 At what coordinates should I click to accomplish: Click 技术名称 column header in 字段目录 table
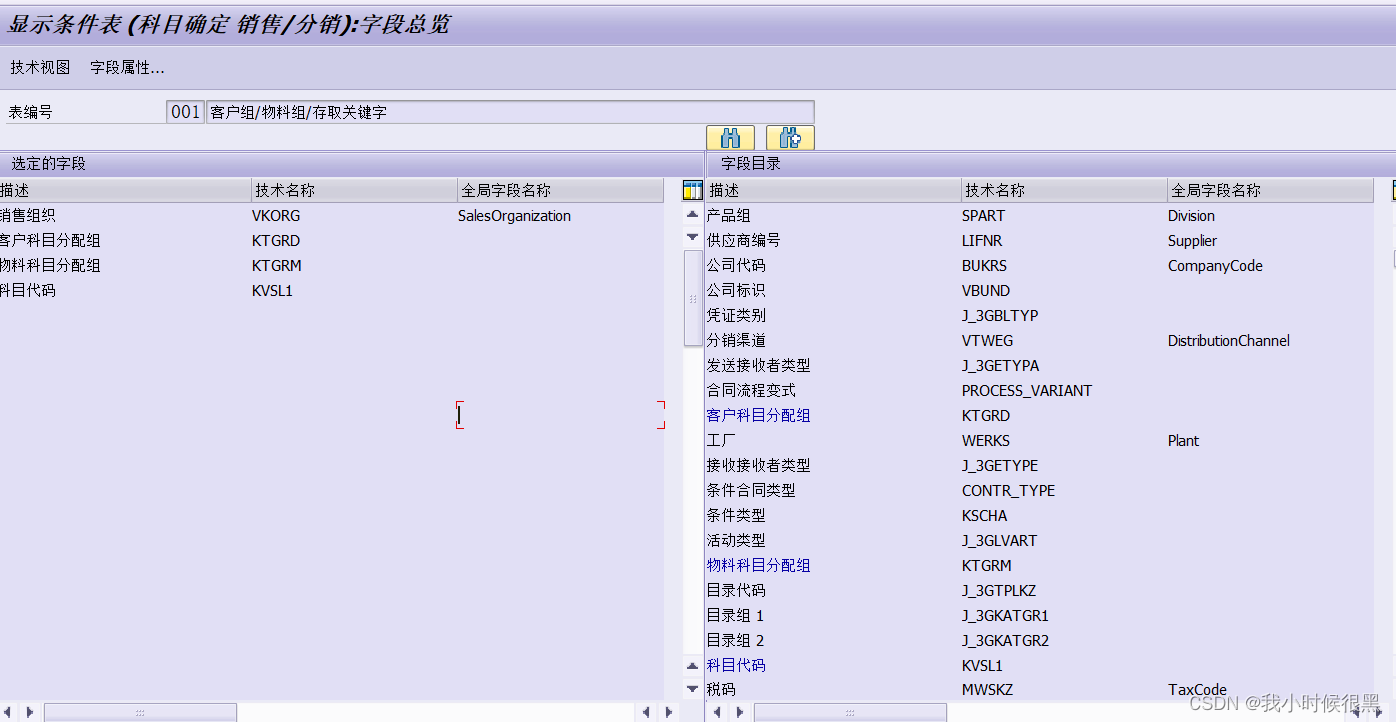1064,190
